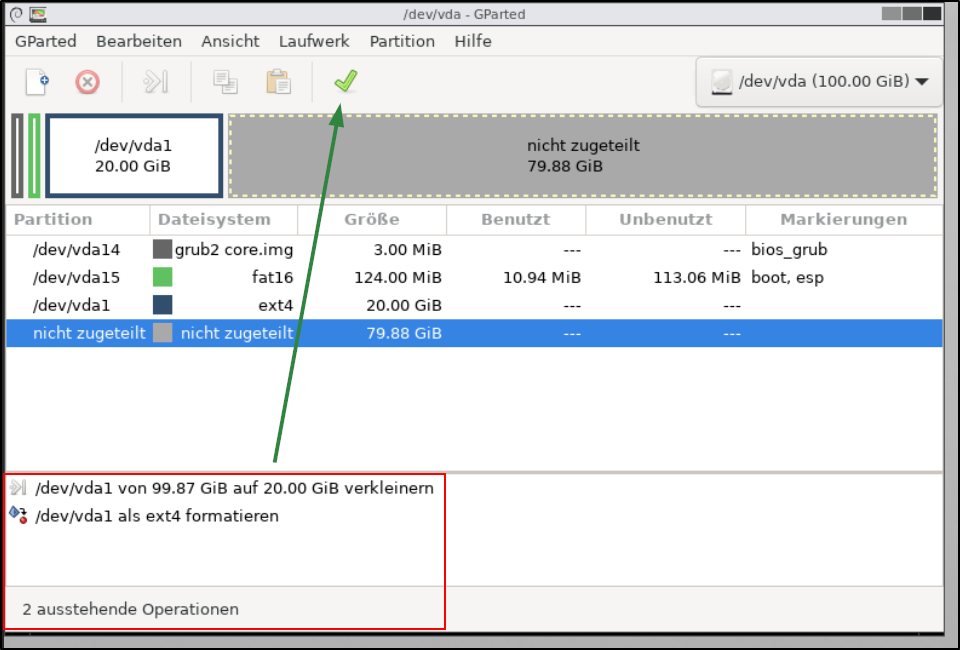Apply all operations with the green checkmark
Screen dimensions: 960x650
[345, 80]
